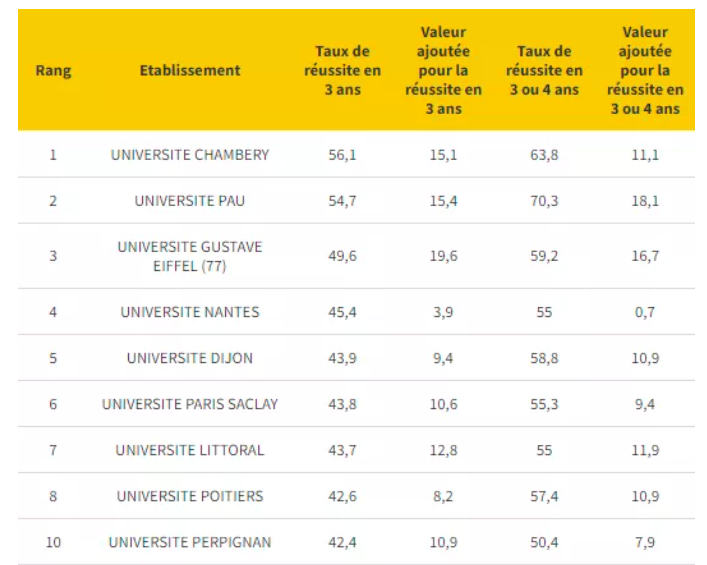
Task: Click the 'Taux de réussite en 3 ou 4 ans' header
Action: 544,70
